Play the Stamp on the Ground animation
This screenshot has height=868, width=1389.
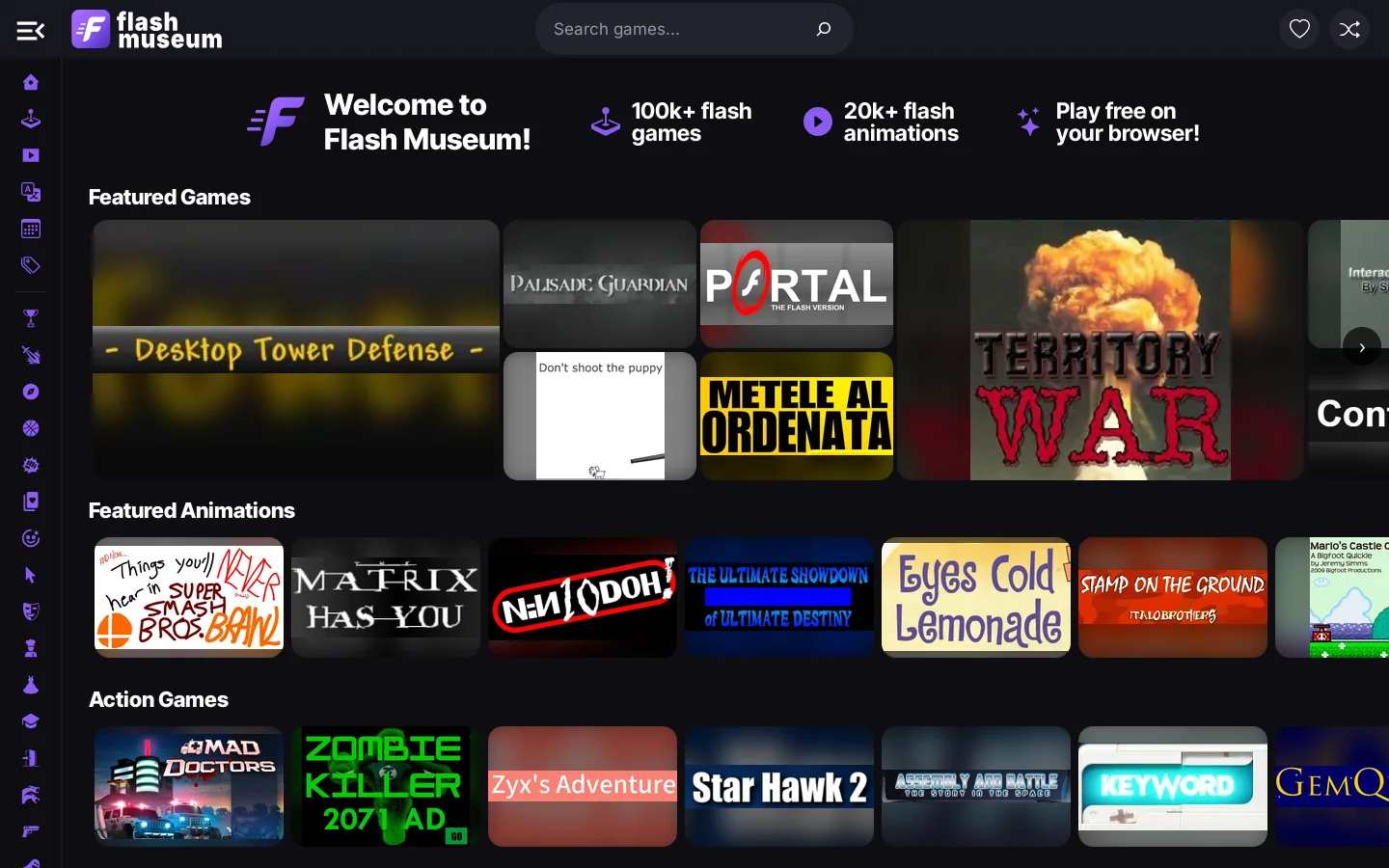coord(1173,598)
